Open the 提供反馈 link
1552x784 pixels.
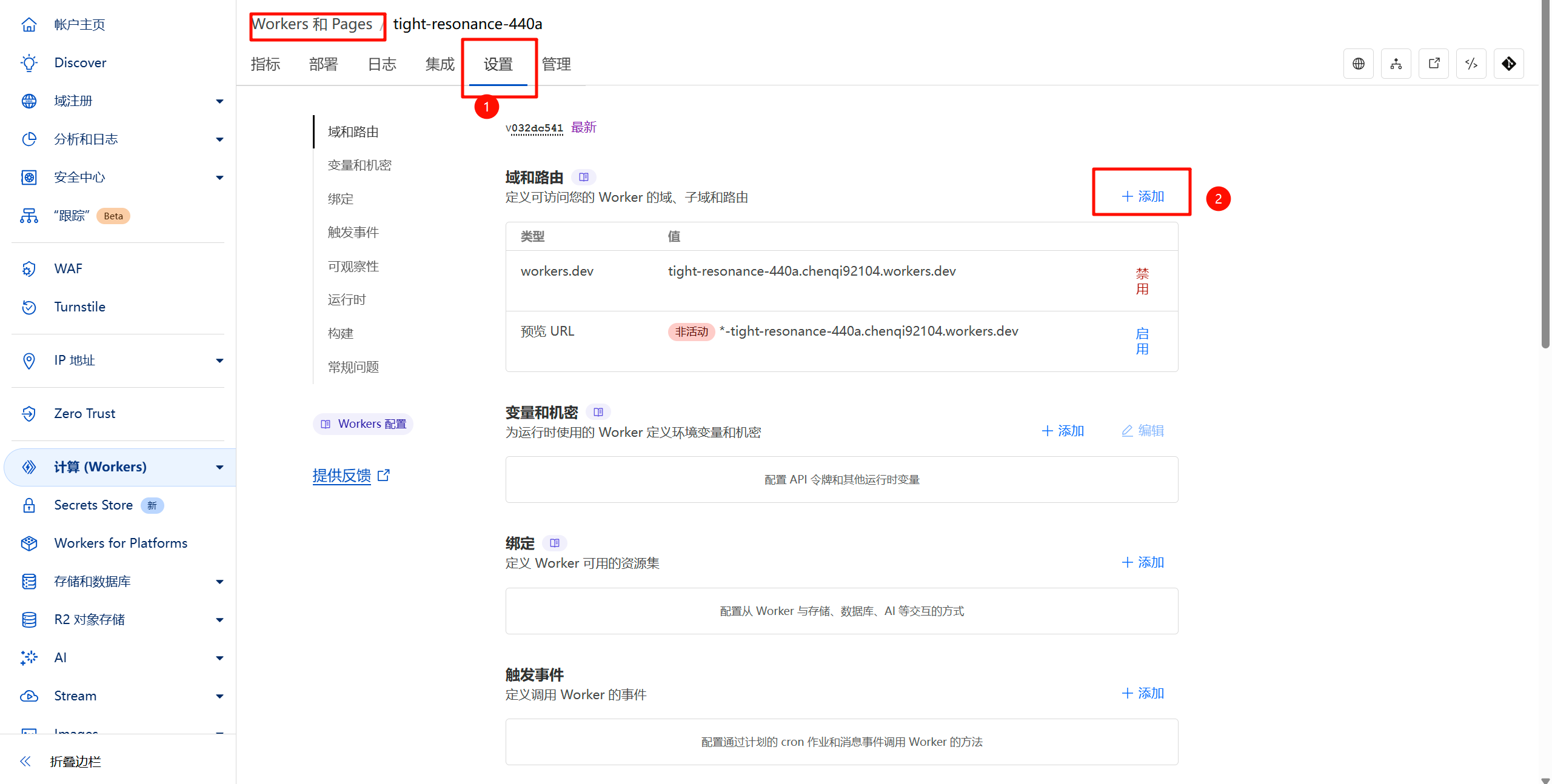tap(351, 476)
